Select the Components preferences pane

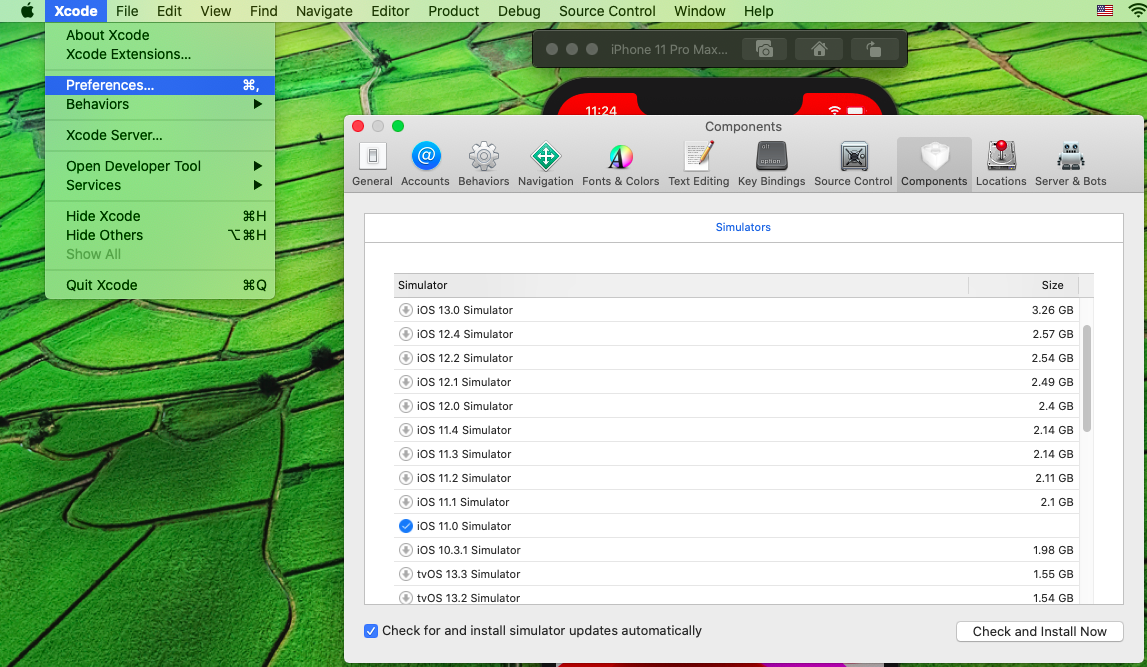pyautogui.click(x=934, y=164)
